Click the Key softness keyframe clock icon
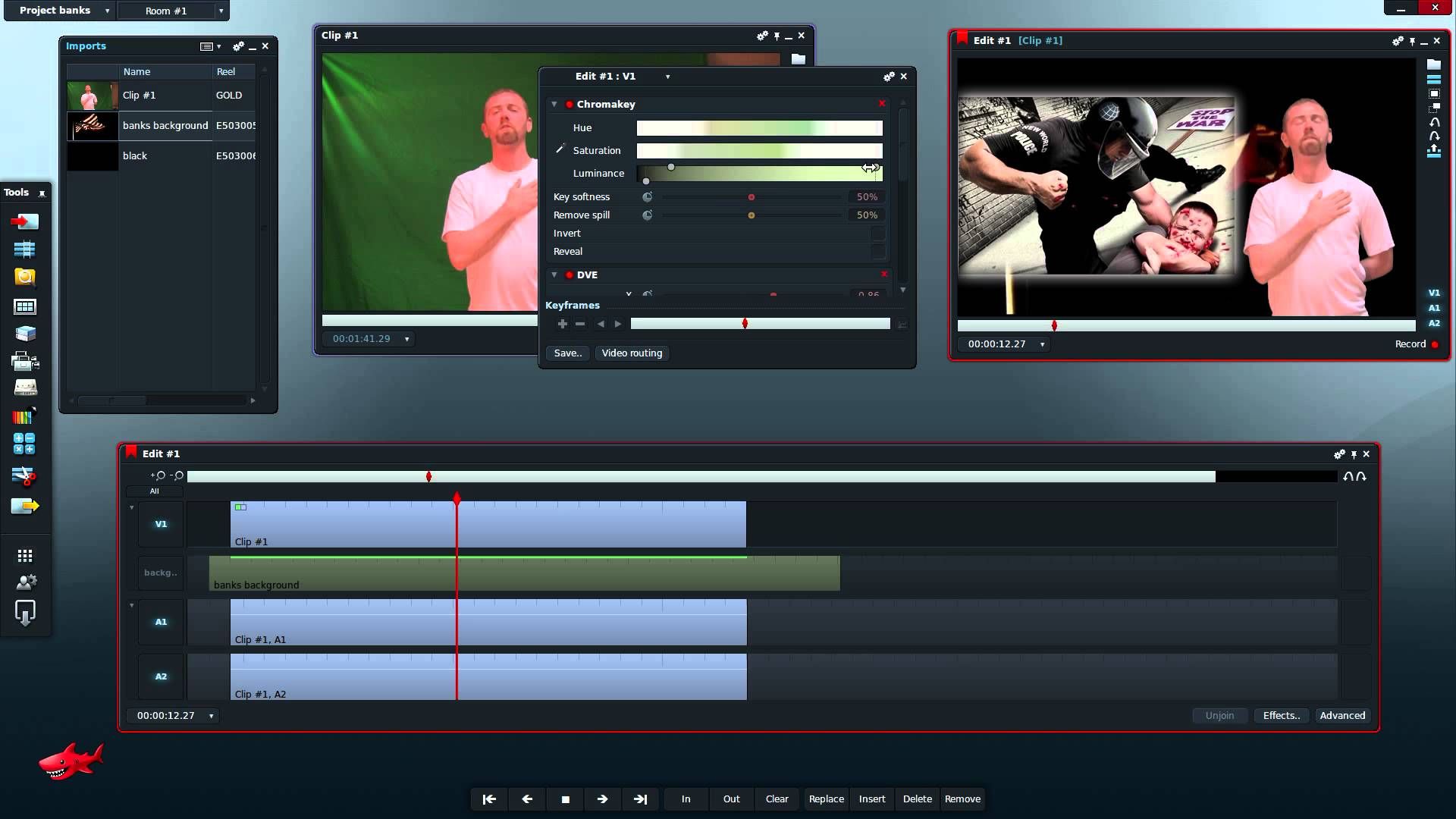The height and width of the screenshot is (819, 1456). click(648, 197)
